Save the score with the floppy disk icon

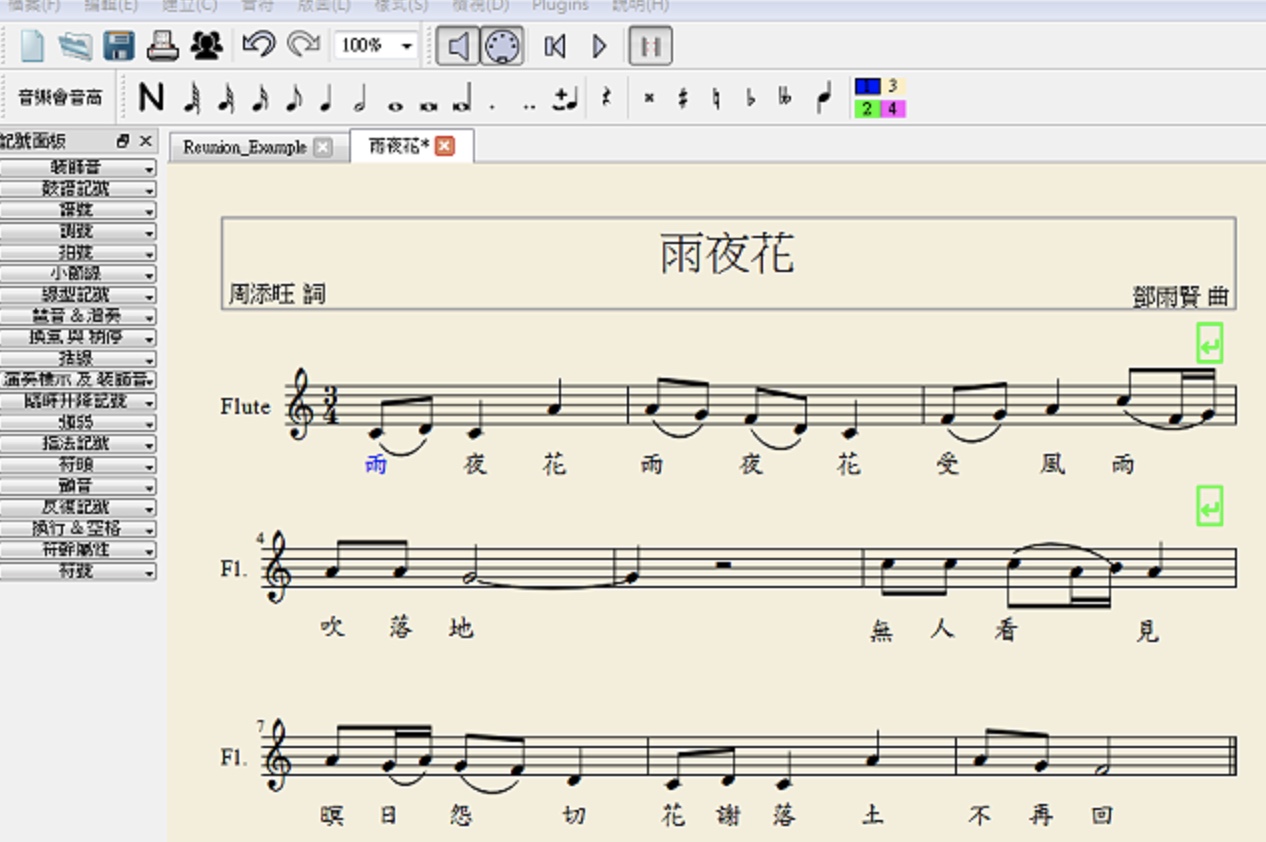(119, 46)
